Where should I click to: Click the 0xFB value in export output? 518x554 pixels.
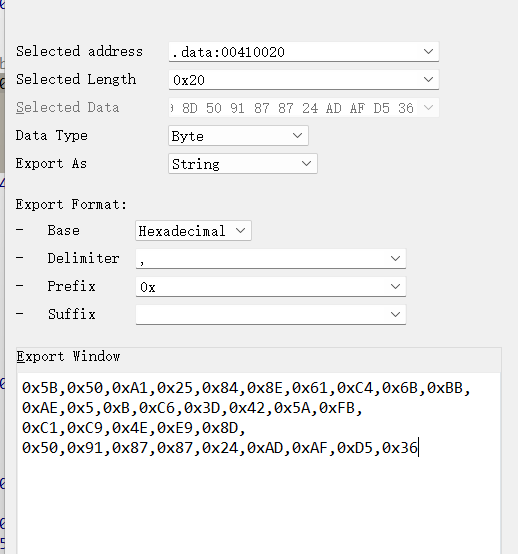point(337,408)
